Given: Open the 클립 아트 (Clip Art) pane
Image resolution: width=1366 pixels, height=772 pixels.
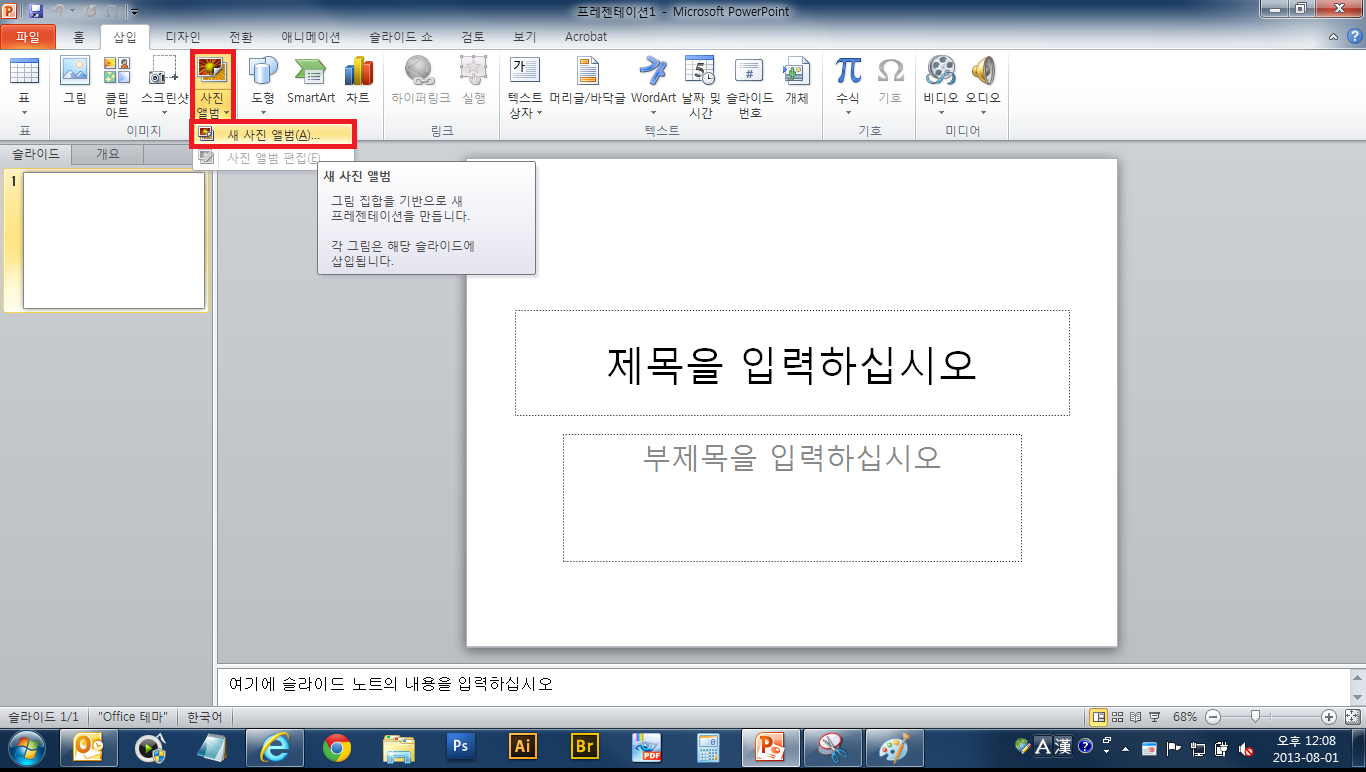Looking at the screenshot, I should [x=117, y=84].
